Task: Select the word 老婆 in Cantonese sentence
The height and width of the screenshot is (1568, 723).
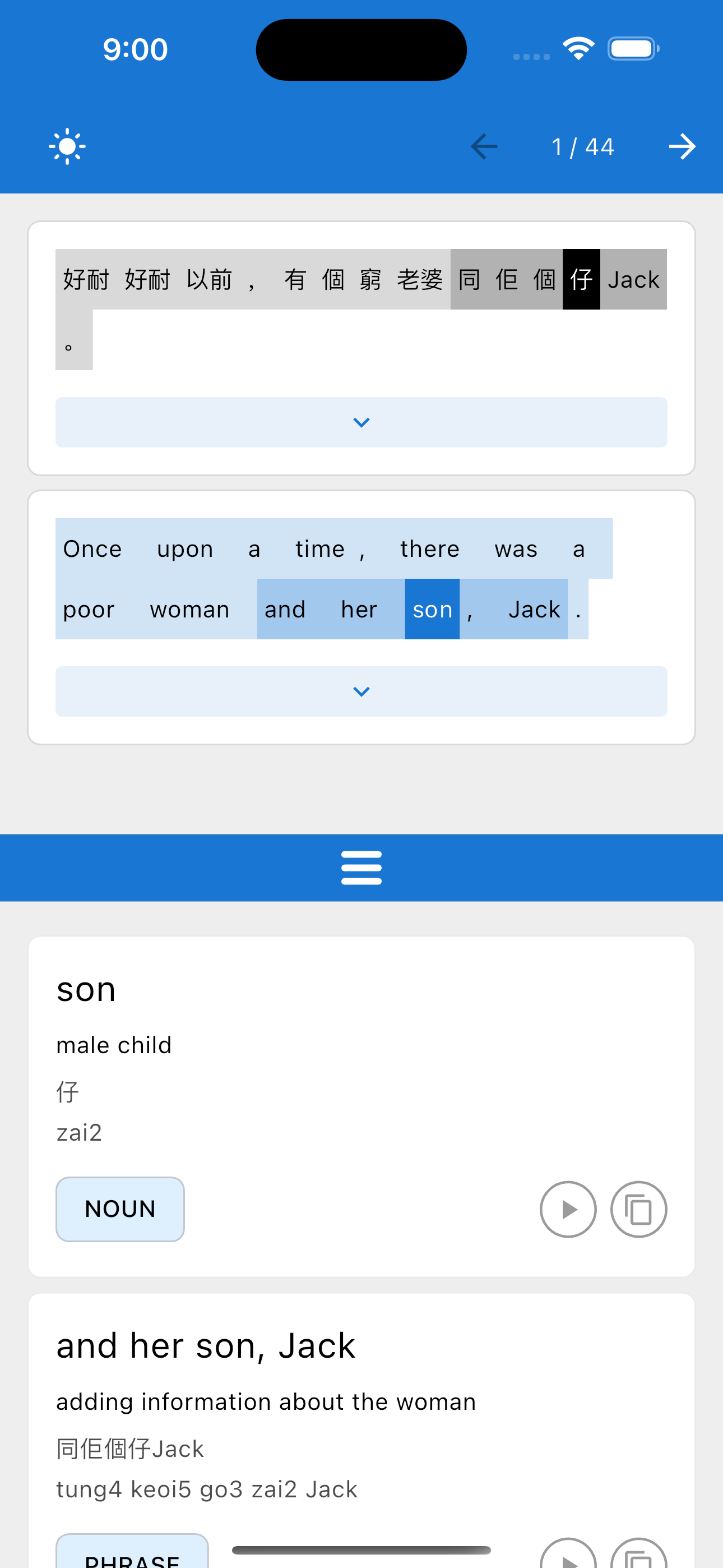Action: [420, 279]
